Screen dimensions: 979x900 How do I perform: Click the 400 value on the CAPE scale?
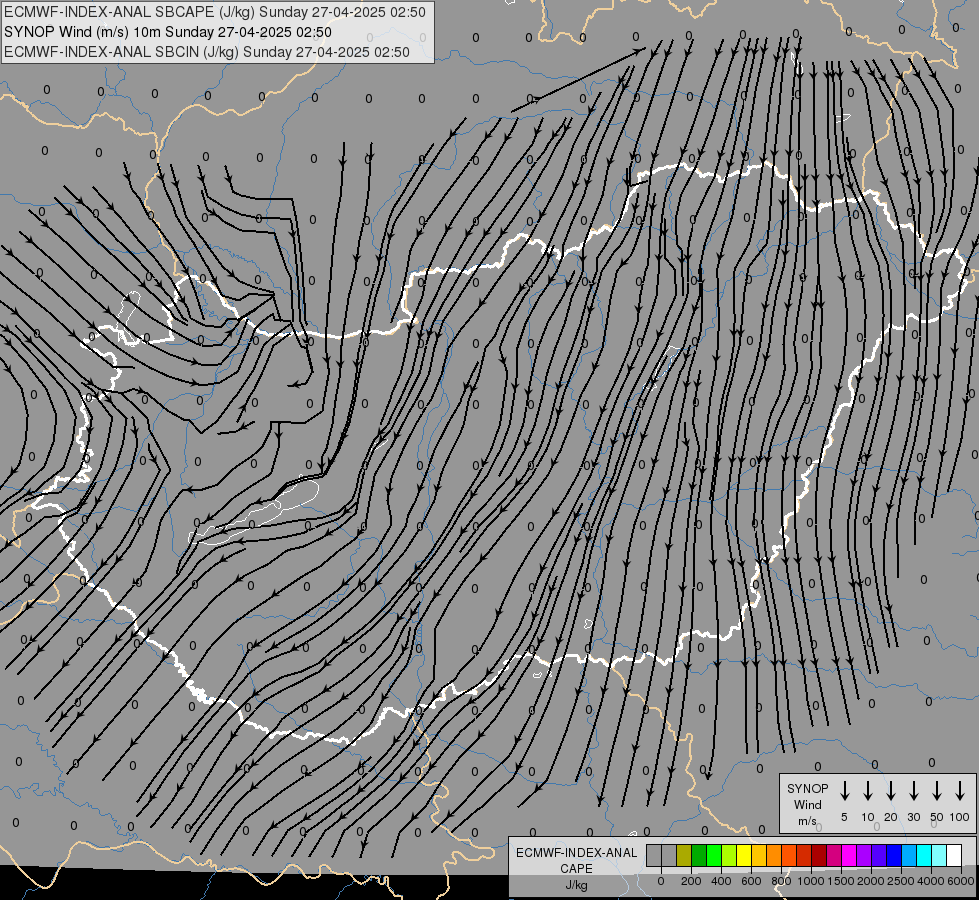pos(721,881)
